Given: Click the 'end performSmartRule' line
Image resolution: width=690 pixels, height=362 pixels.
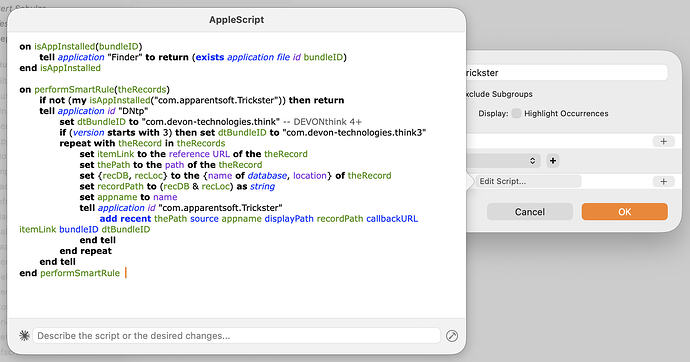Looking at the screenshot, I should 70,273.
